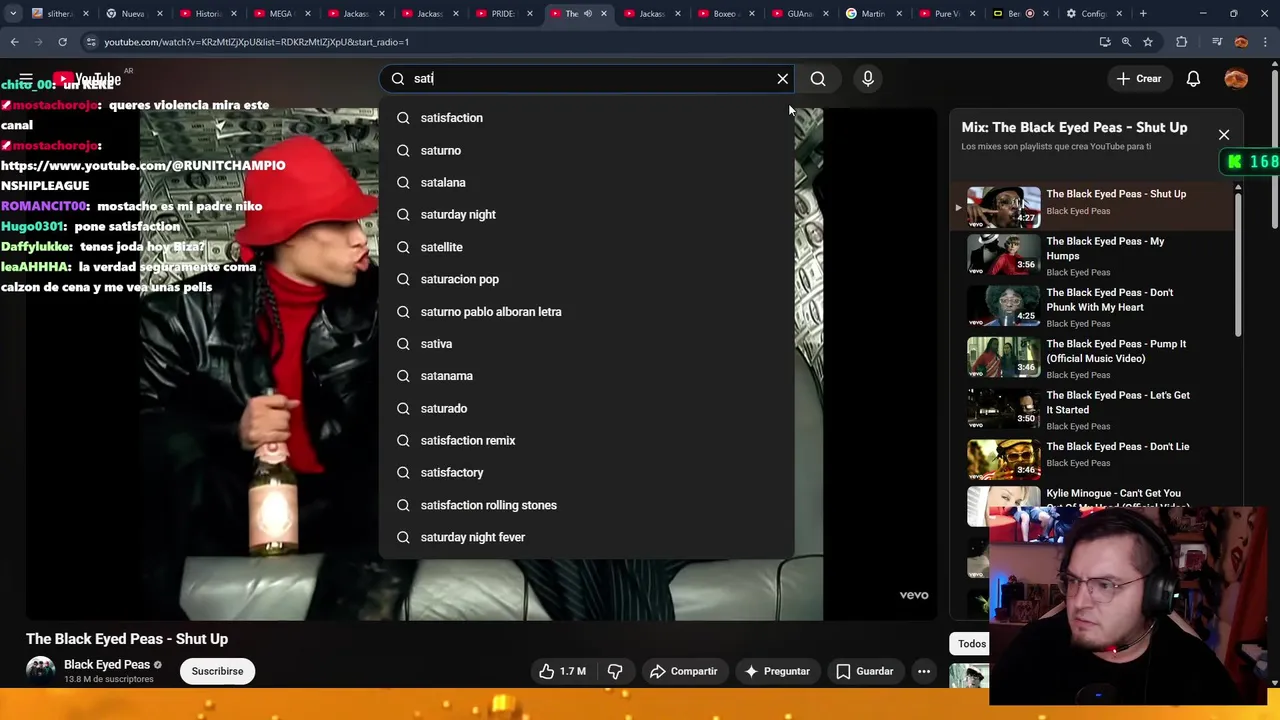
Task: Pick 'saturday night fever' suggestion
Action: (586, 537)
